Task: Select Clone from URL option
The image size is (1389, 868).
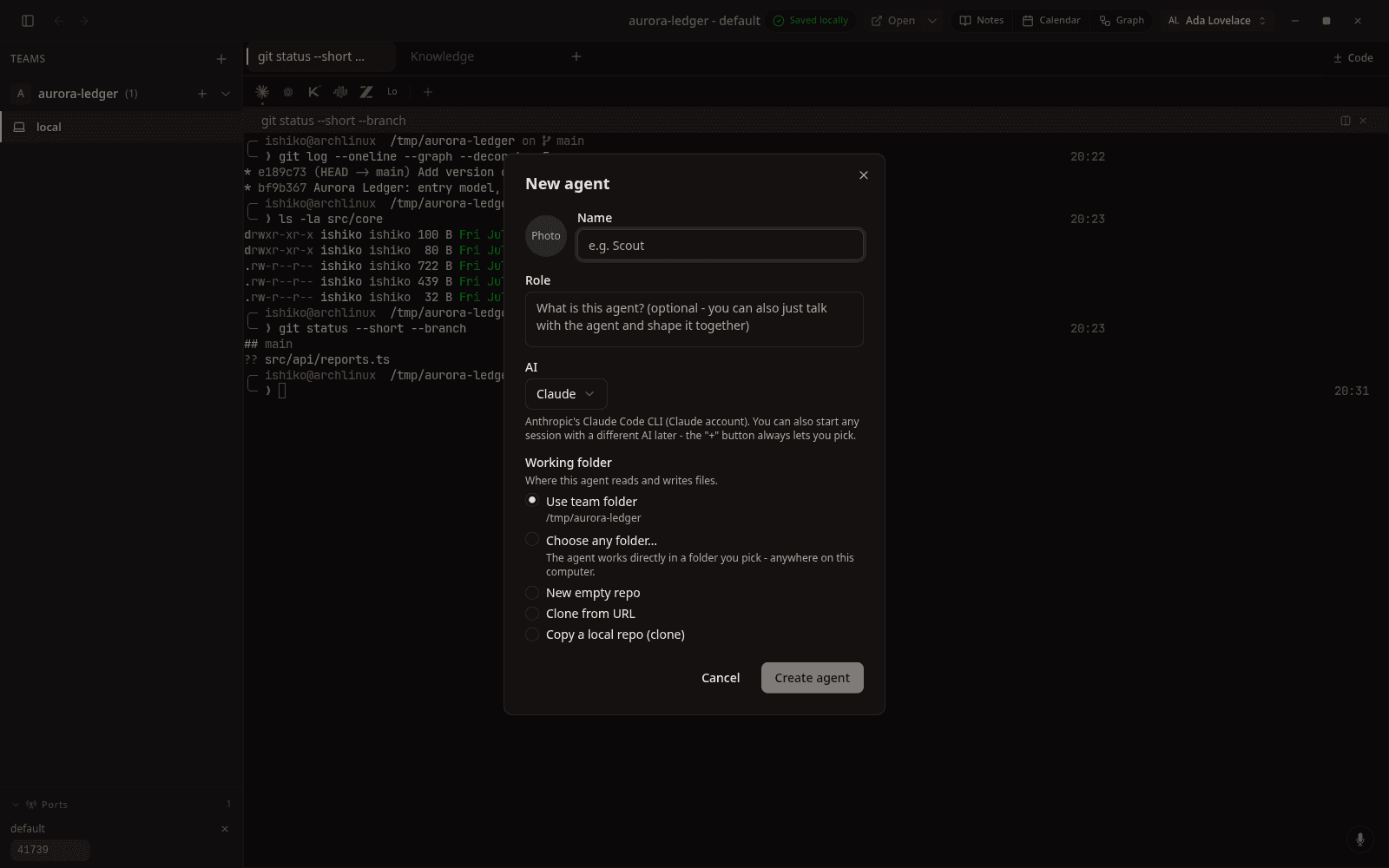Action: coord(532,614)
